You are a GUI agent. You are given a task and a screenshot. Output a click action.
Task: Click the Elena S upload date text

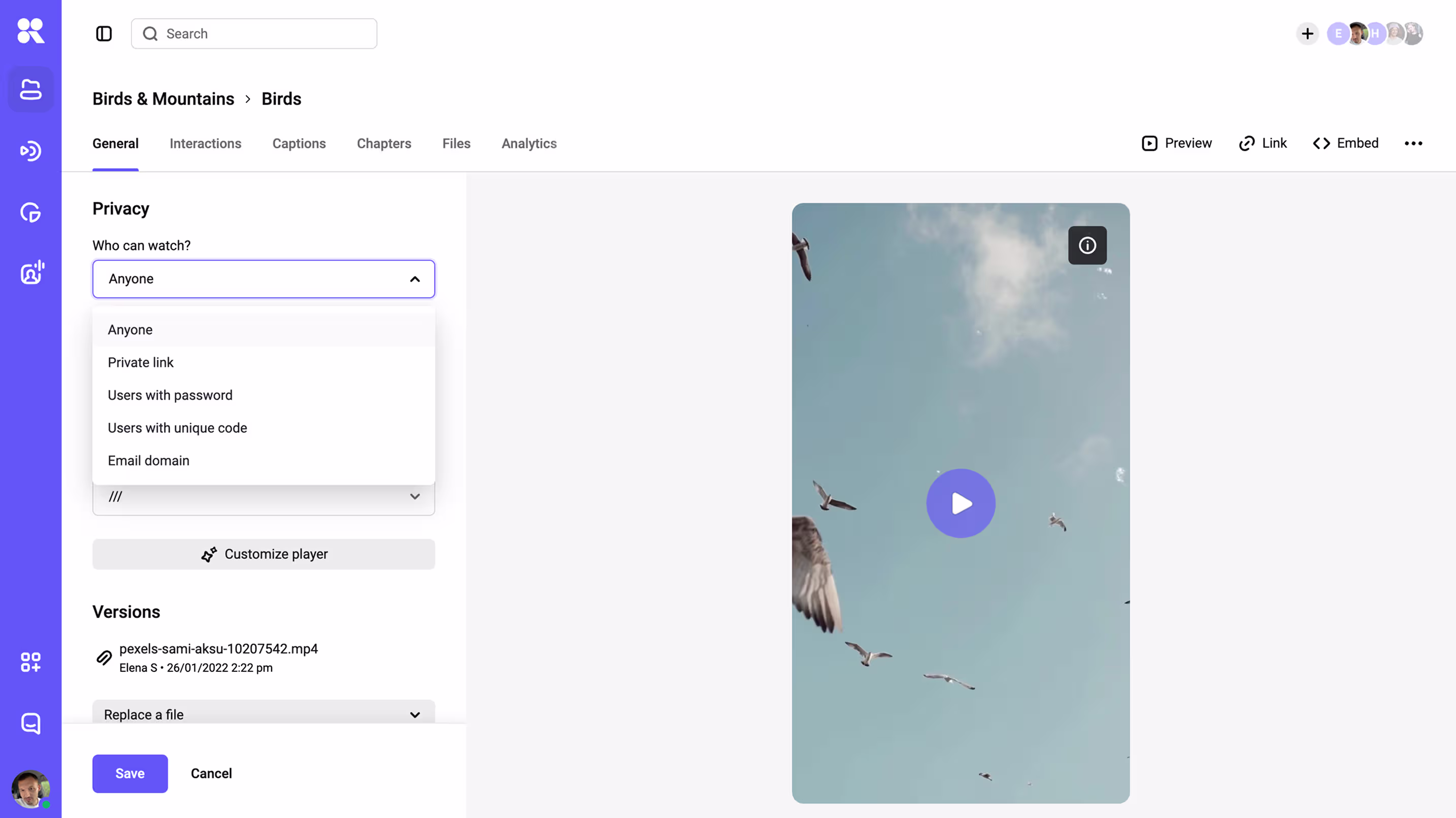point(195,668)
